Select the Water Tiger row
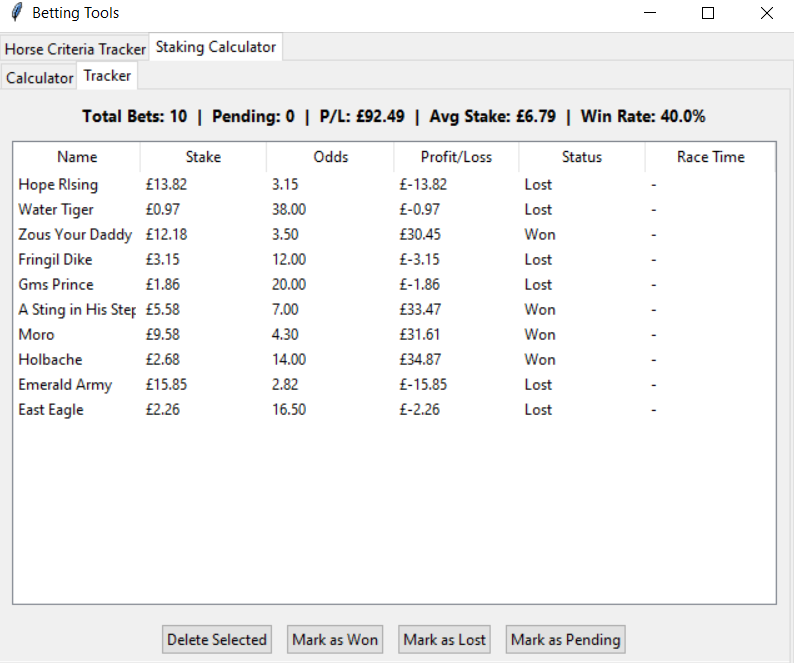The image size is (794, 663). click(394, 209)
